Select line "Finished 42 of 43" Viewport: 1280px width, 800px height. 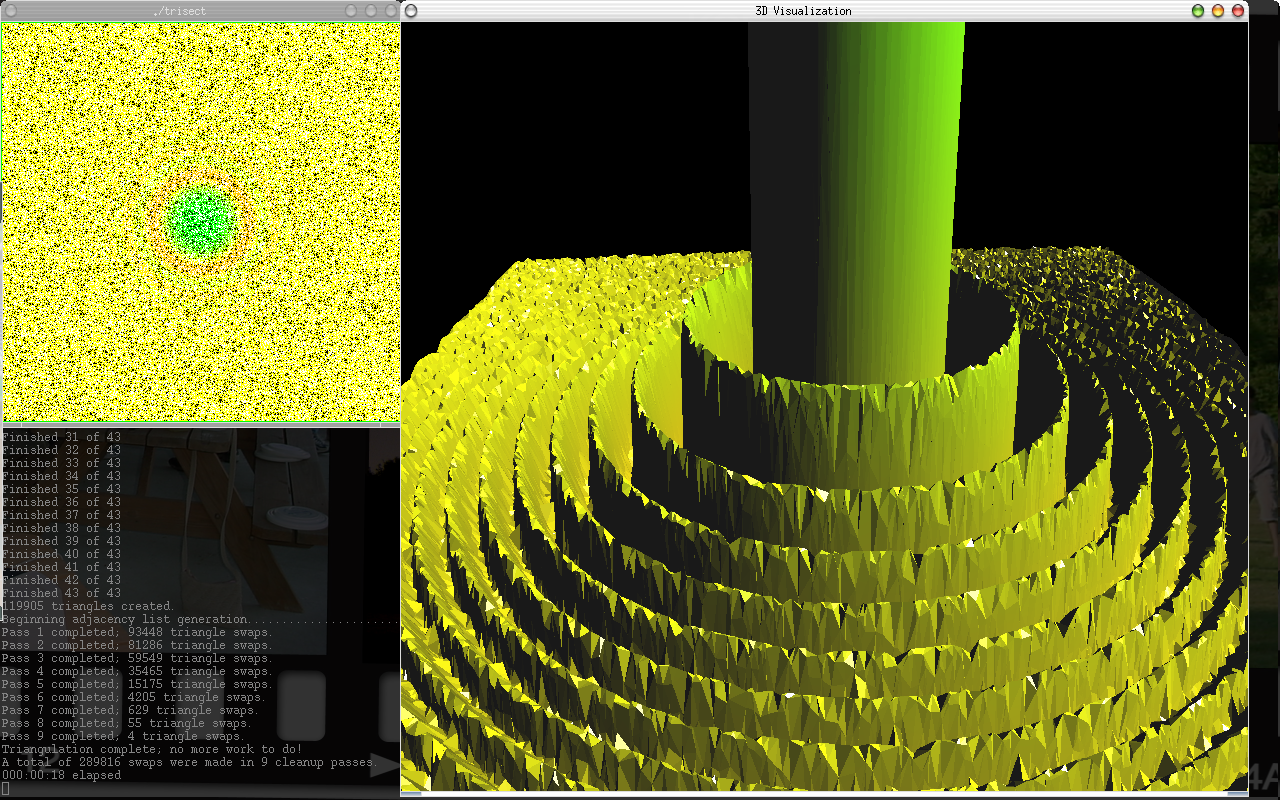(61, 580)
